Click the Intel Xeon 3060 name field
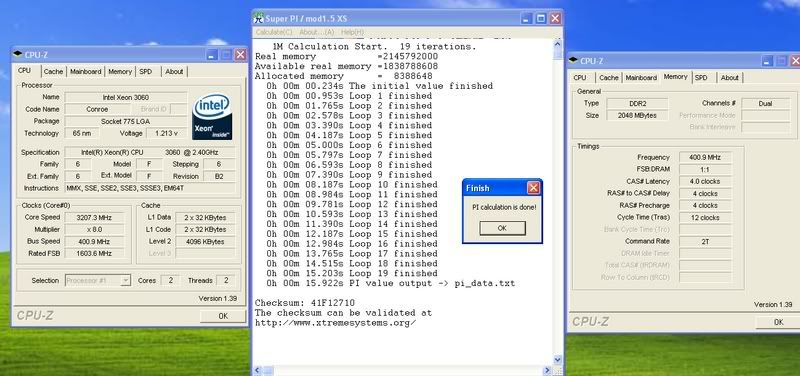The image size is (800, 376). 126,97
